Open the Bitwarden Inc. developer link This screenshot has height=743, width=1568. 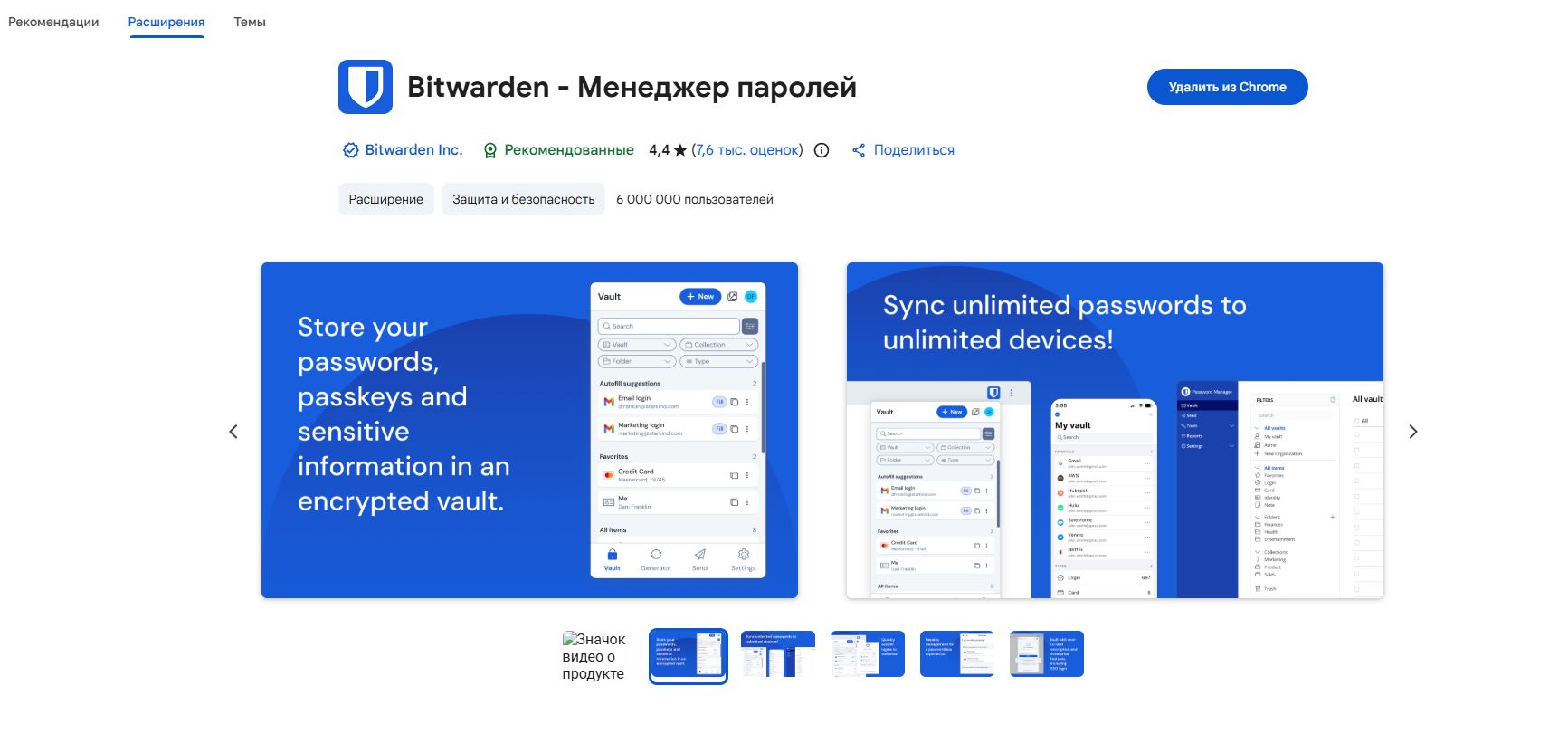pos(413,150)
